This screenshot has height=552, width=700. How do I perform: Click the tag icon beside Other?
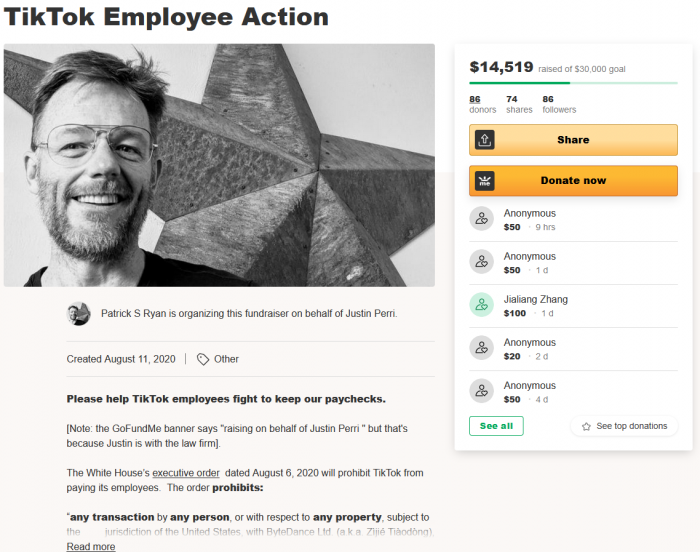point(203,359)
